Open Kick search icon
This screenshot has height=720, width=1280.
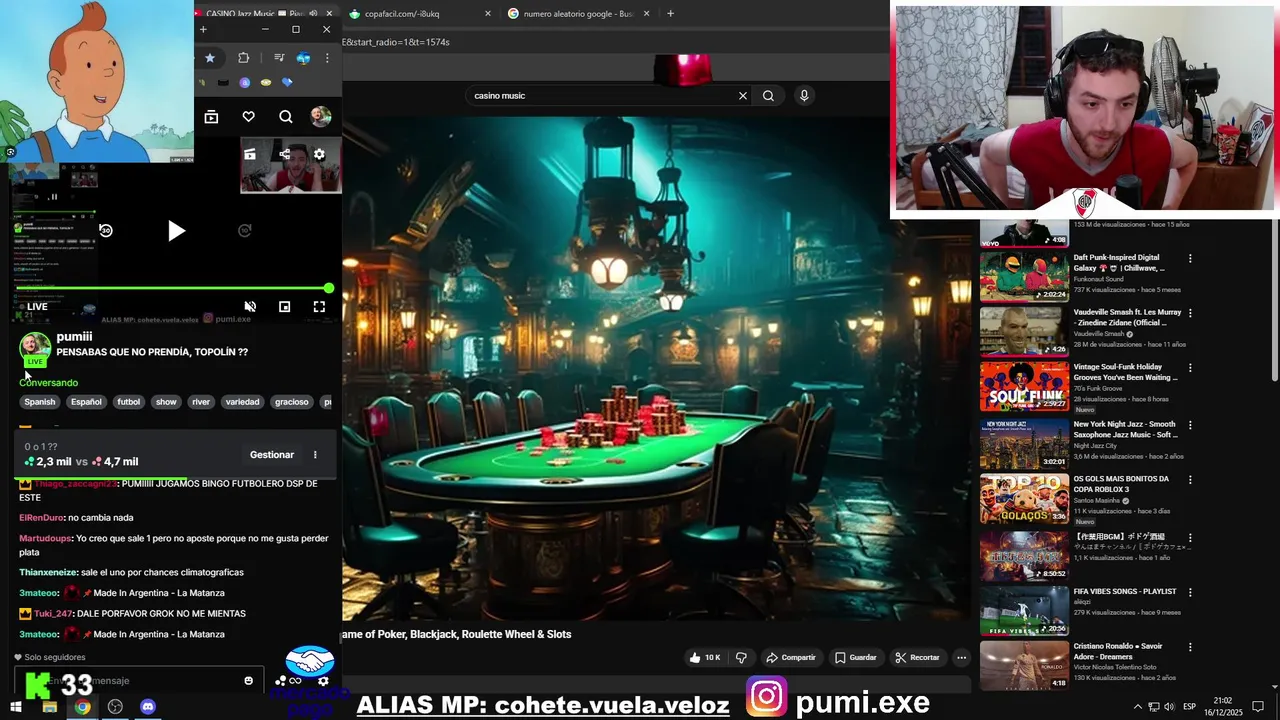(x=286, y=117)
